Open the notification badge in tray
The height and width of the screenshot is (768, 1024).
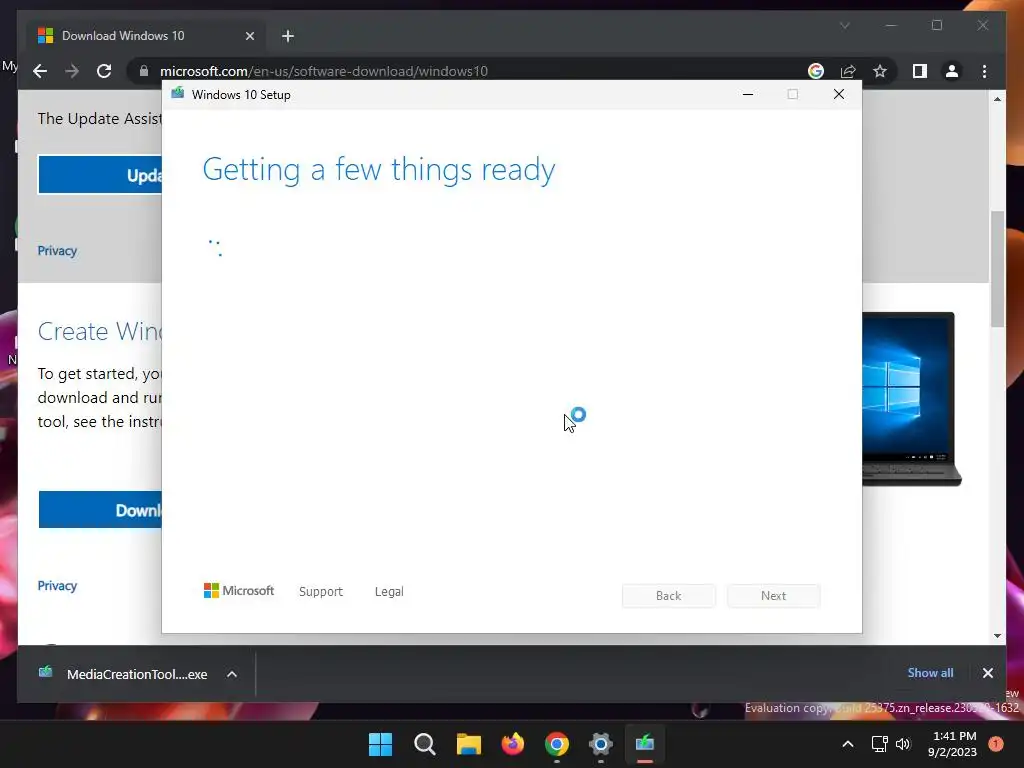pyautogui.click(x=995, y=743)
